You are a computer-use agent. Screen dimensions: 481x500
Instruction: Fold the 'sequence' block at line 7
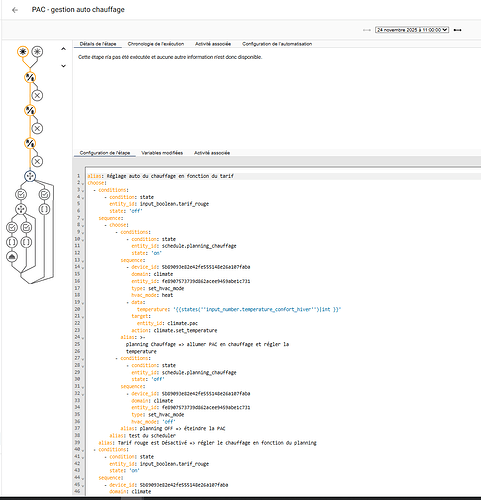[x=83, y=218]
